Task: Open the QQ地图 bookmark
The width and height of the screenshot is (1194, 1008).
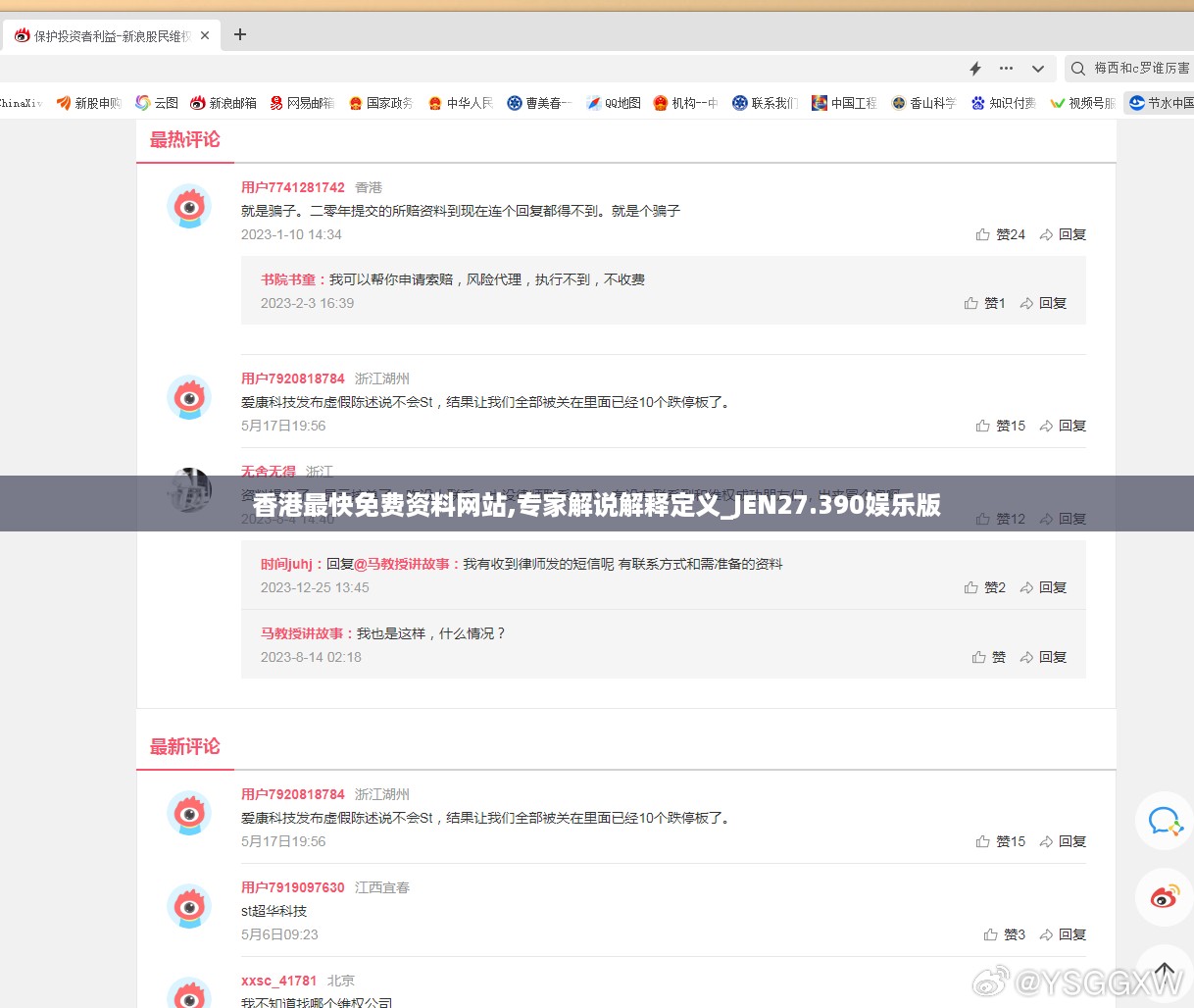Action: click(613, 103)
